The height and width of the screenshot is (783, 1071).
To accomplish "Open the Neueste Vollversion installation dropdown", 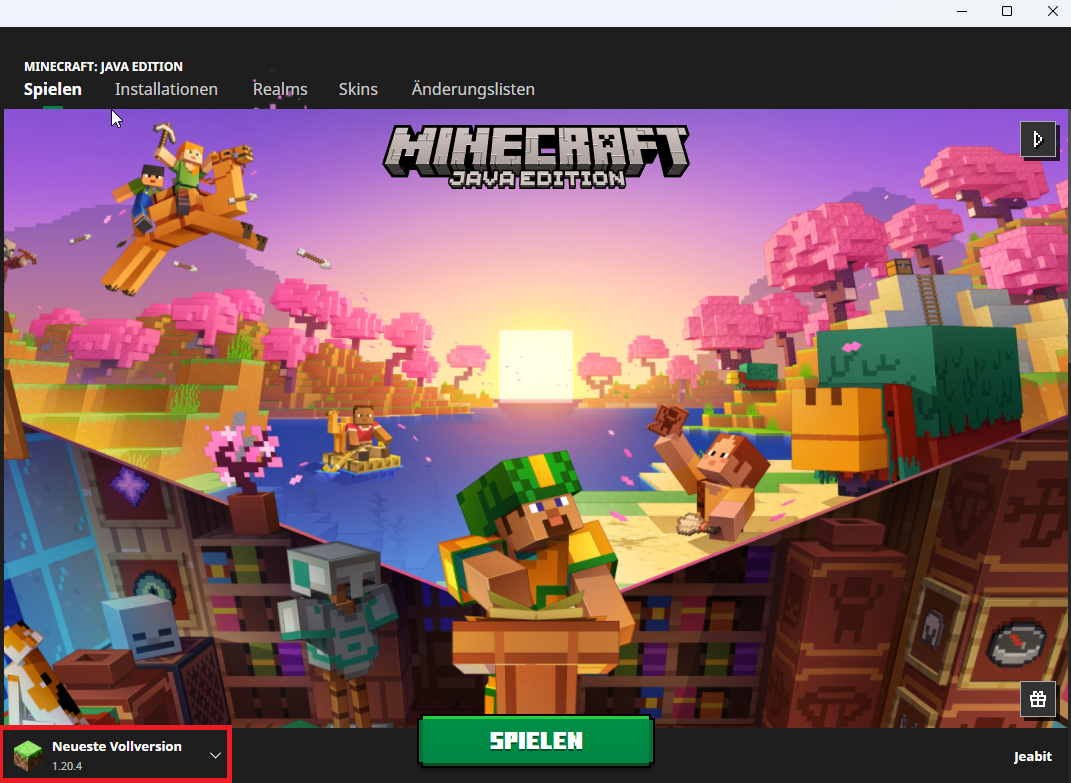I will coord(117,755).
